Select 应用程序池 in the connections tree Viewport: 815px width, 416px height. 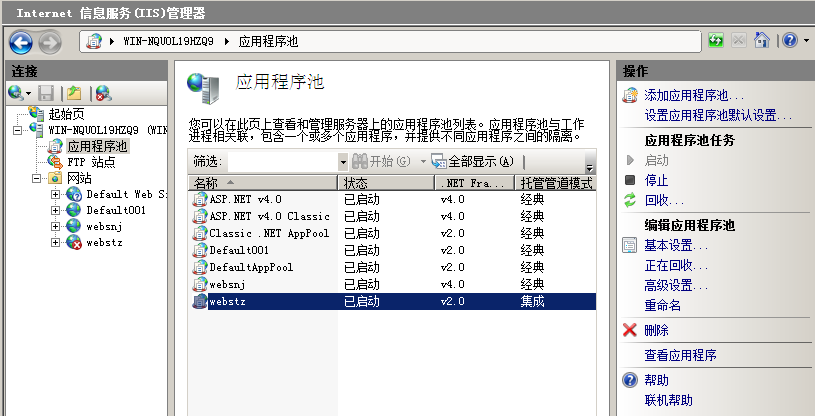(x=97, y=146)
